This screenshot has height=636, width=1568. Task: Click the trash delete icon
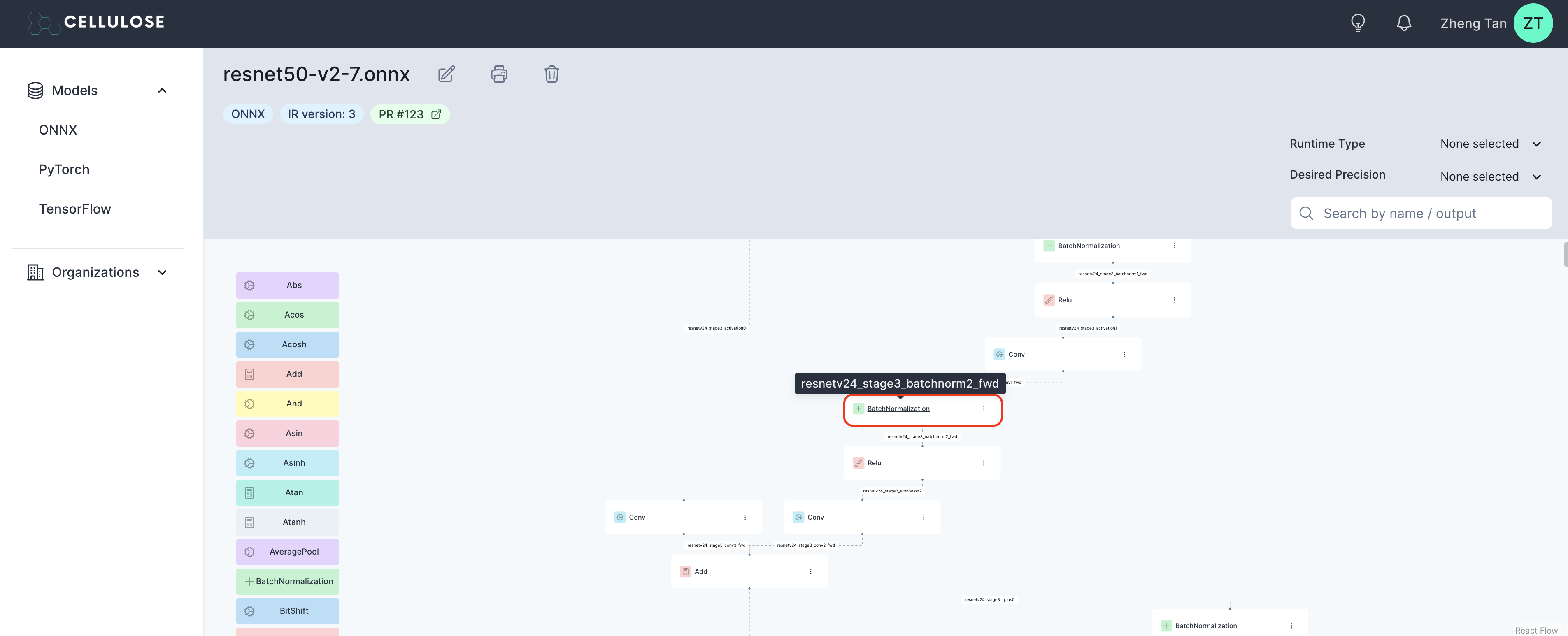(x=551, y=74)
